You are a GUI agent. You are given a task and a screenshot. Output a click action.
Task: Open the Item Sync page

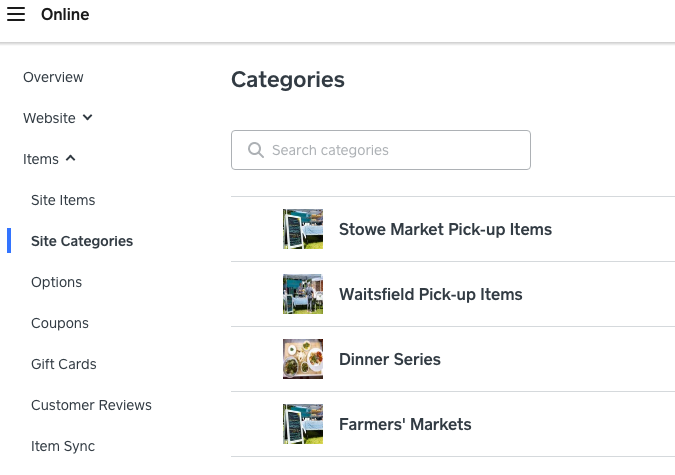click(x=63, y=446)
